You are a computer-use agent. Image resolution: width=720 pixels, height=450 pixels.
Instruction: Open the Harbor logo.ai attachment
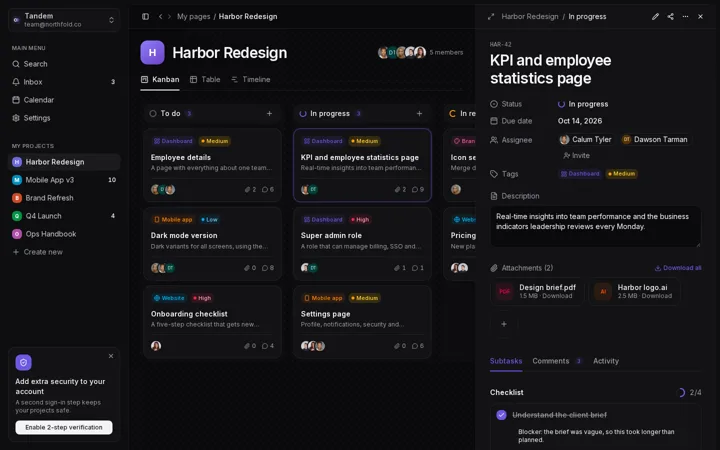(x=634, y=291)
